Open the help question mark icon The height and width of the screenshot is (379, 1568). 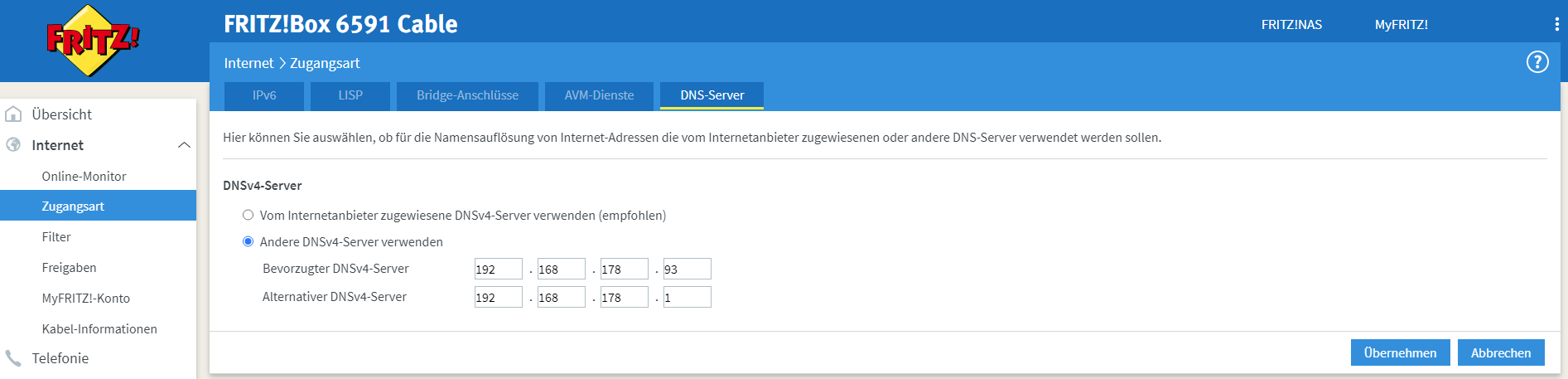pyautogui.click(x=1537, y=62)
